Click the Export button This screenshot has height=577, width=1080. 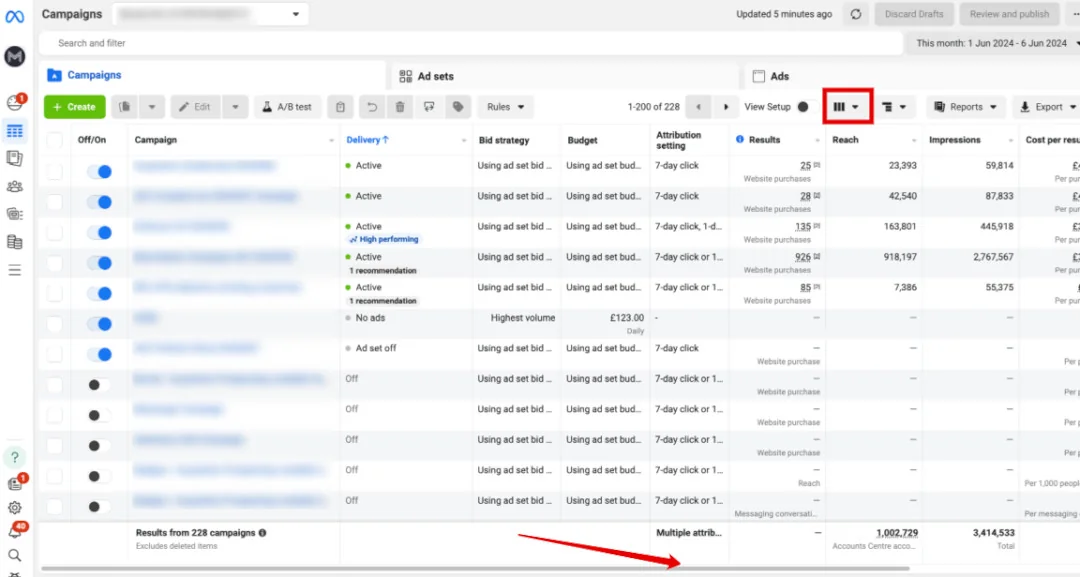pyautogui.click(x=1046, y=107)
